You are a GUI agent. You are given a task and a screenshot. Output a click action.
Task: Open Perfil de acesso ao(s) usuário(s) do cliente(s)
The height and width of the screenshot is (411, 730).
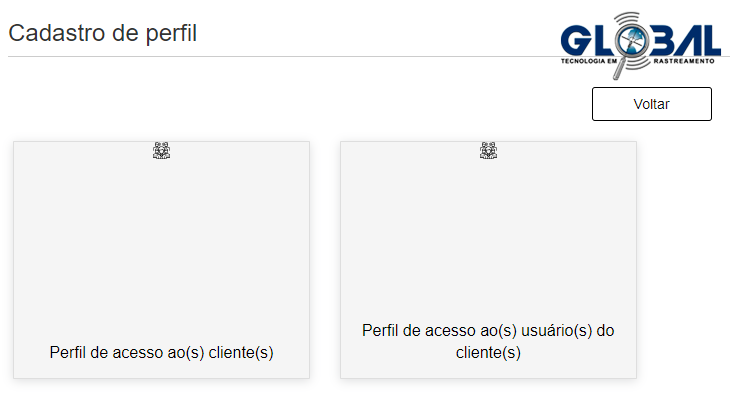pyautogui.click(x=488, y=341)
